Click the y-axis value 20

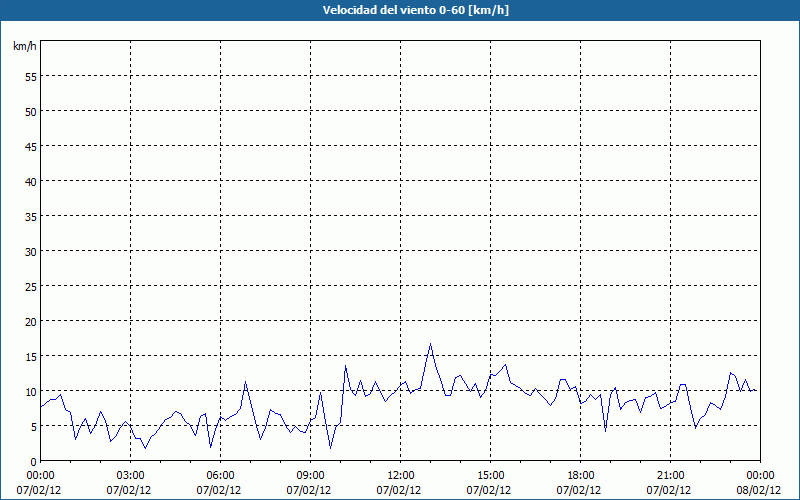click(x=31, y=321)
